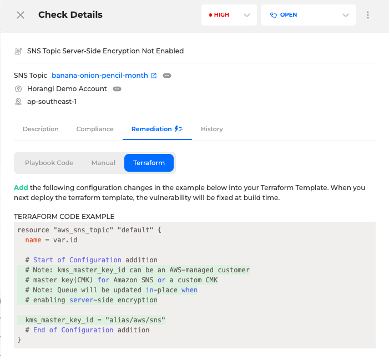Expand the HIGH severity dropdown

click(229, 15)
